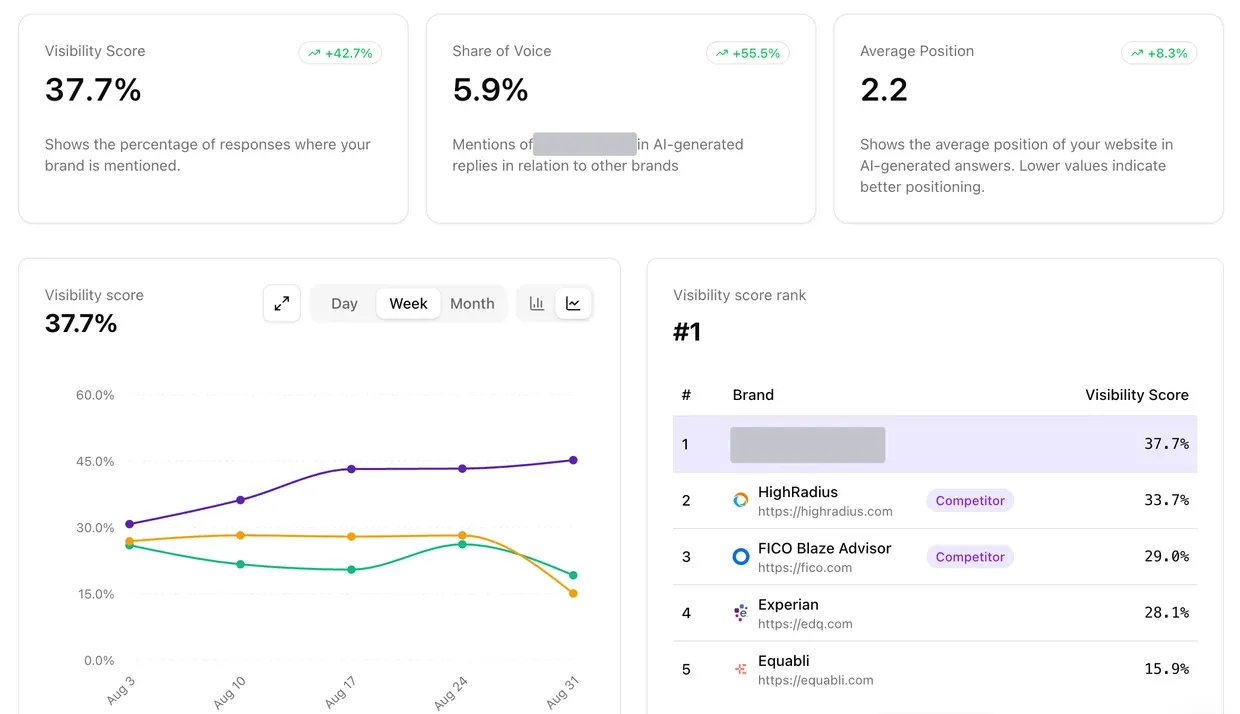Click the green line point at Aug 17
Image resolution: width=1240 pixels, height=714 pixels.
[351, 570]
